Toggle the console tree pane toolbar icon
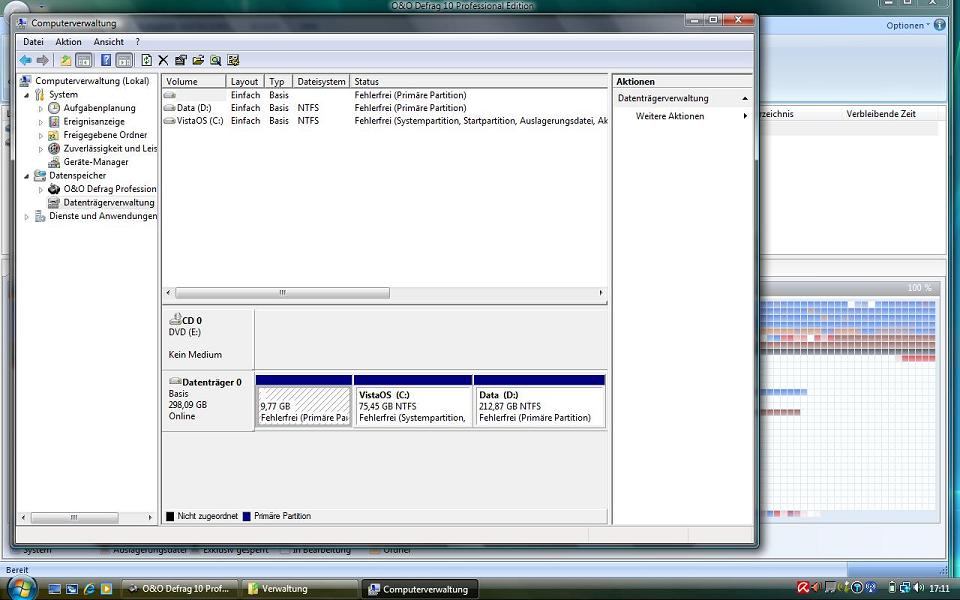Viewport: 960px width, 600px height. (x=83, y=60)
